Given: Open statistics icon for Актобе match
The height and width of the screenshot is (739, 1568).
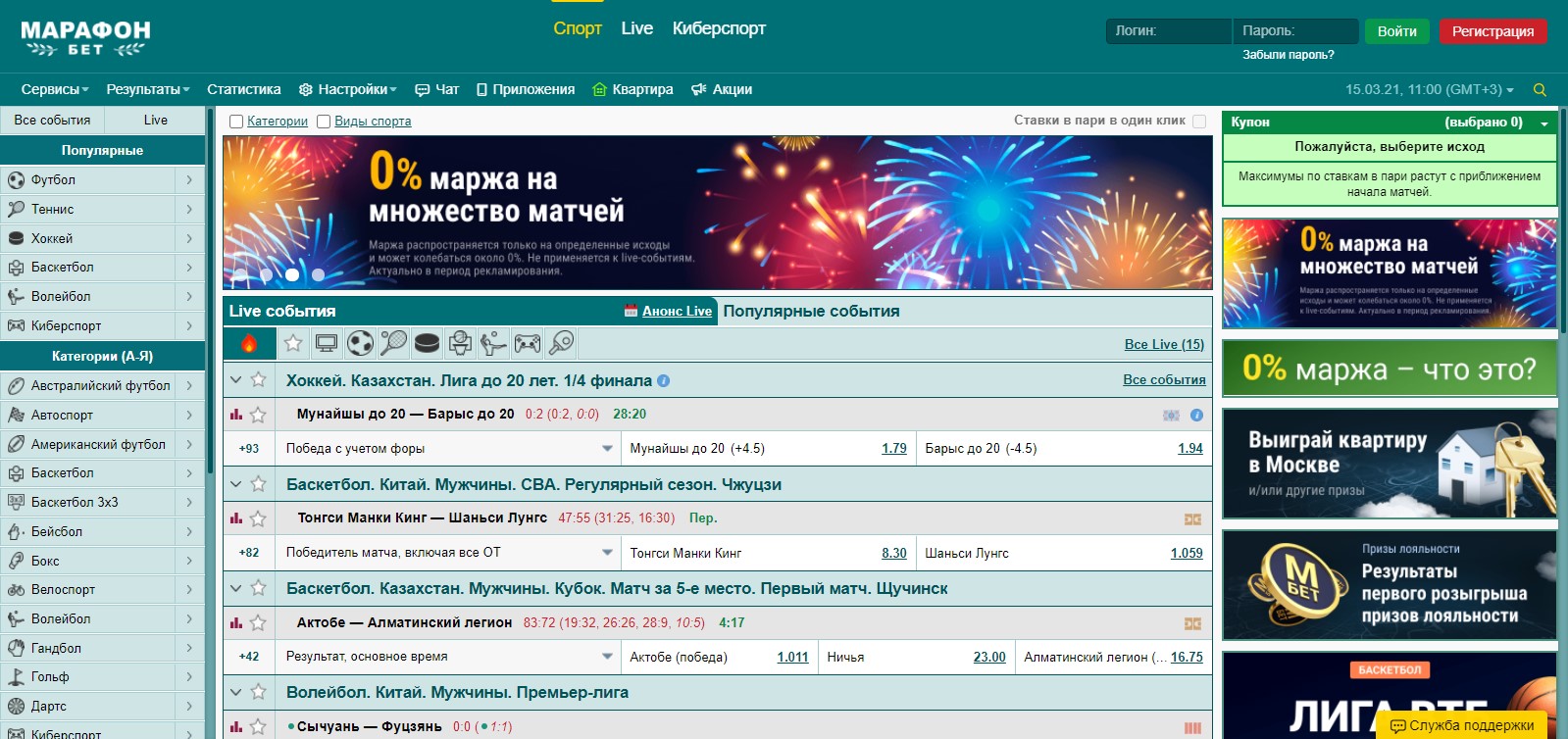Looking at the screenshot, I should click(x=236, y=622).
